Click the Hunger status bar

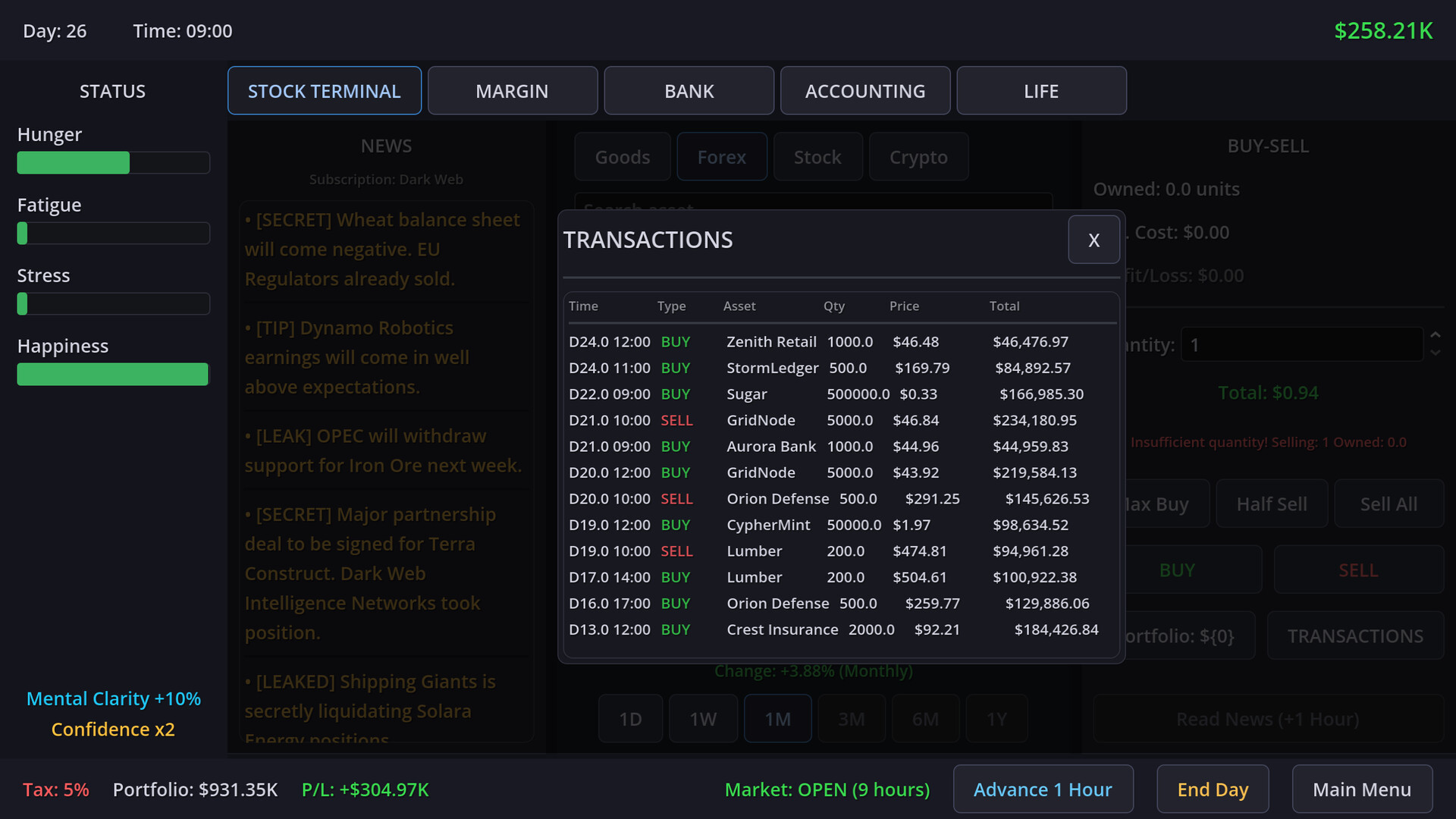click(113, 162)
